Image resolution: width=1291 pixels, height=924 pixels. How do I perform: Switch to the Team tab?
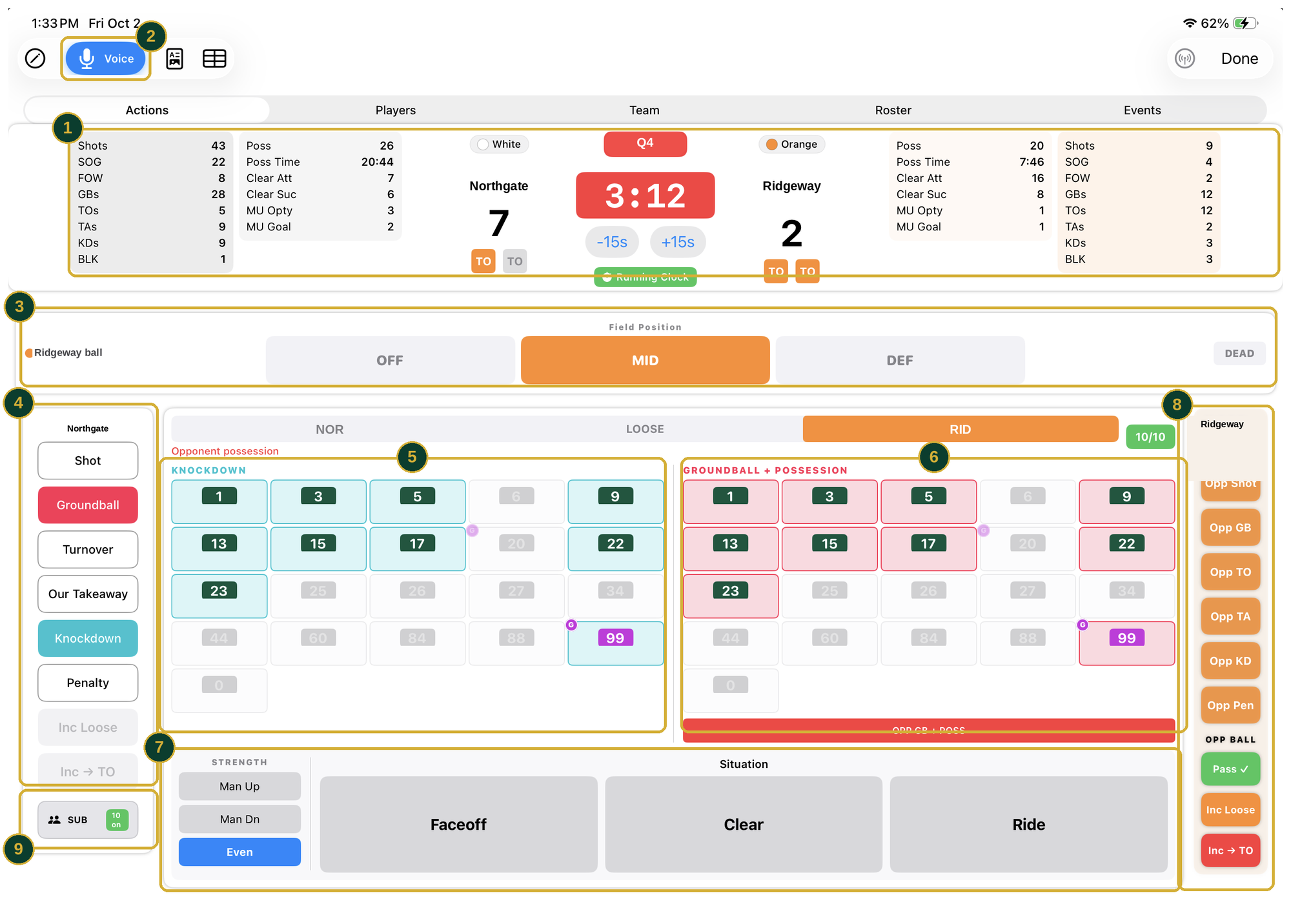(x=644, y=110)
